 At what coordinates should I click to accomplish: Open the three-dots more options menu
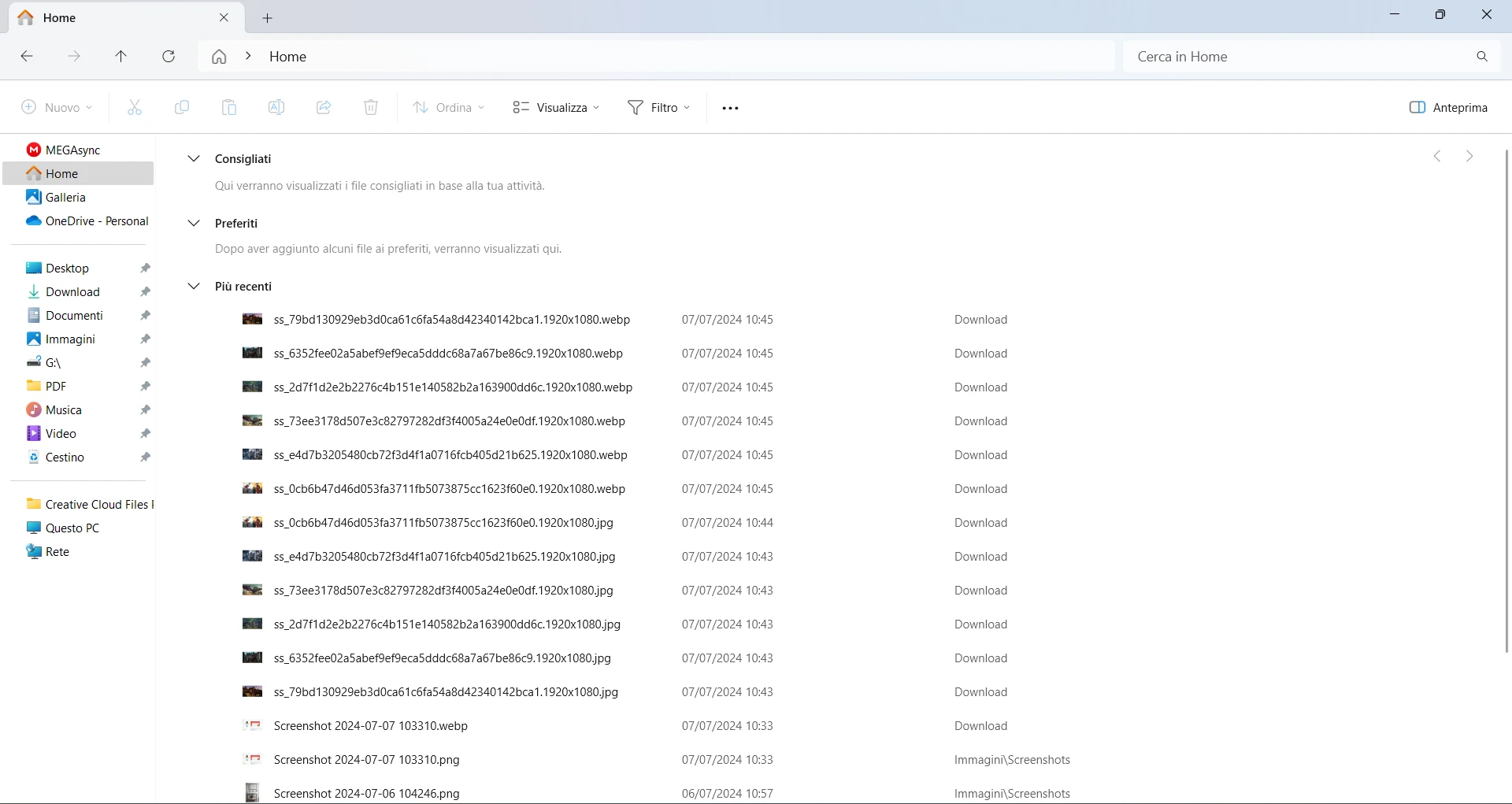(x=730, y=108)
